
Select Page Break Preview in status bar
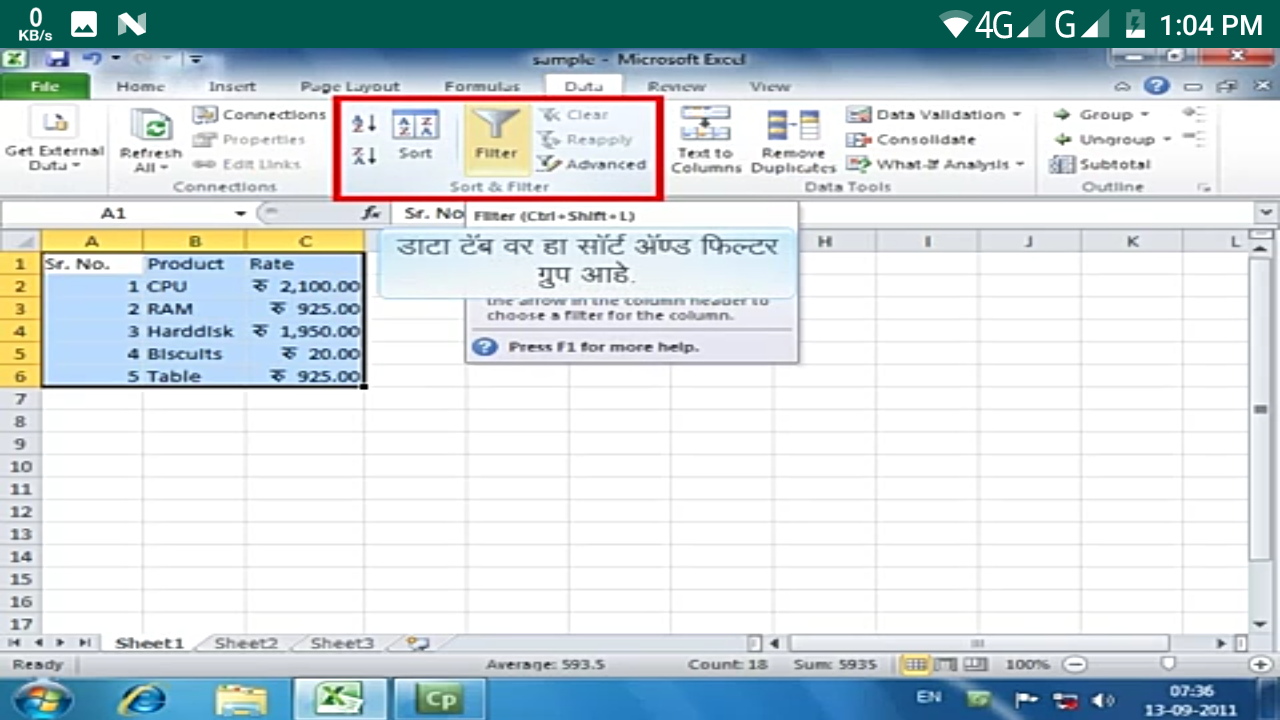(974, 665)
